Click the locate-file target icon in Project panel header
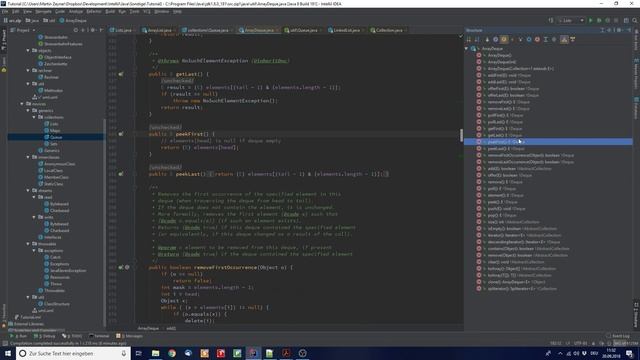The image size is (640, 360). (x=76, y=30)
